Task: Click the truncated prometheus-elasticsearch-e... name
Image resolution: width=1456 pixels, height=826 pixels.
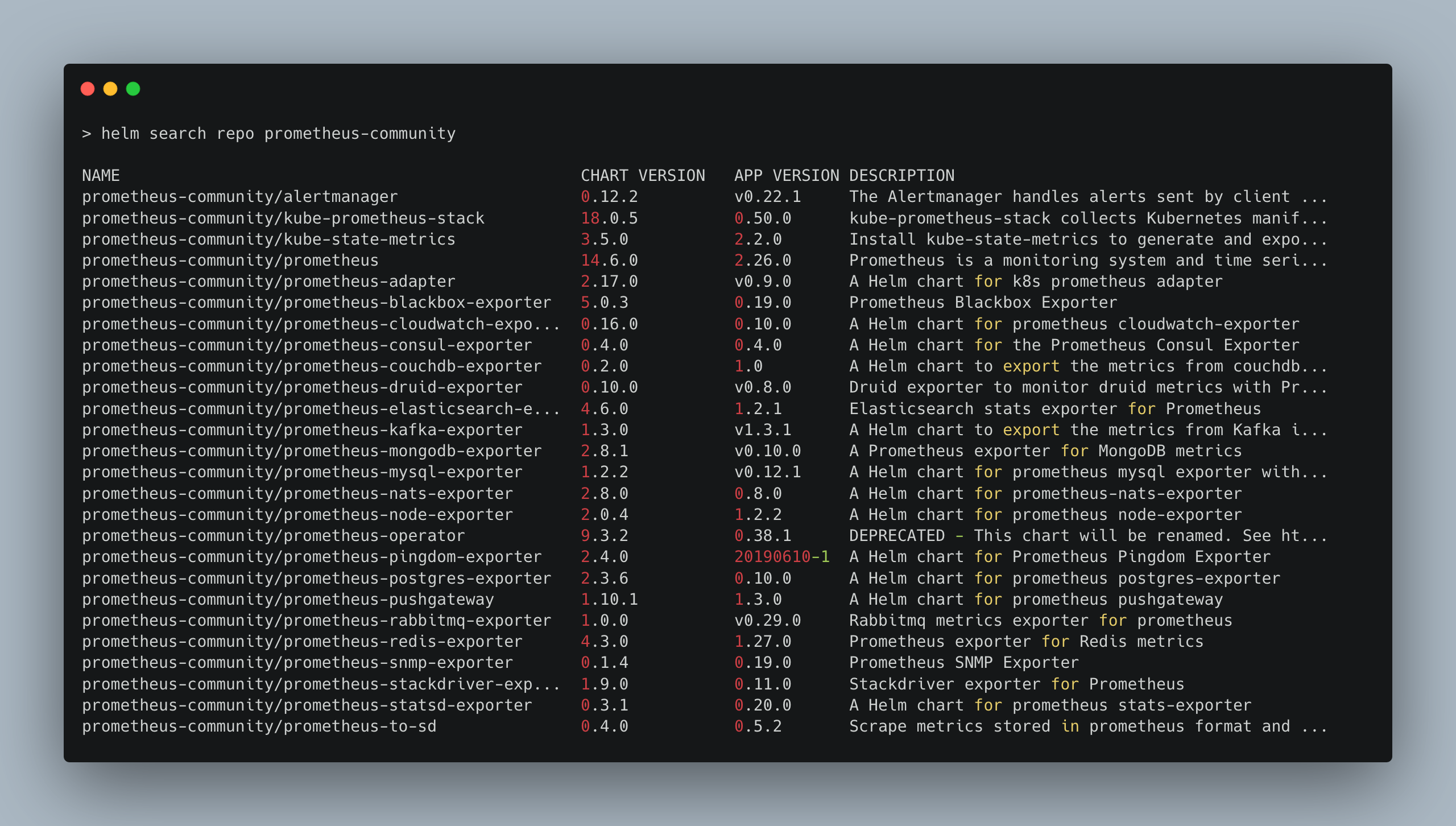Action: pos(321,408)
